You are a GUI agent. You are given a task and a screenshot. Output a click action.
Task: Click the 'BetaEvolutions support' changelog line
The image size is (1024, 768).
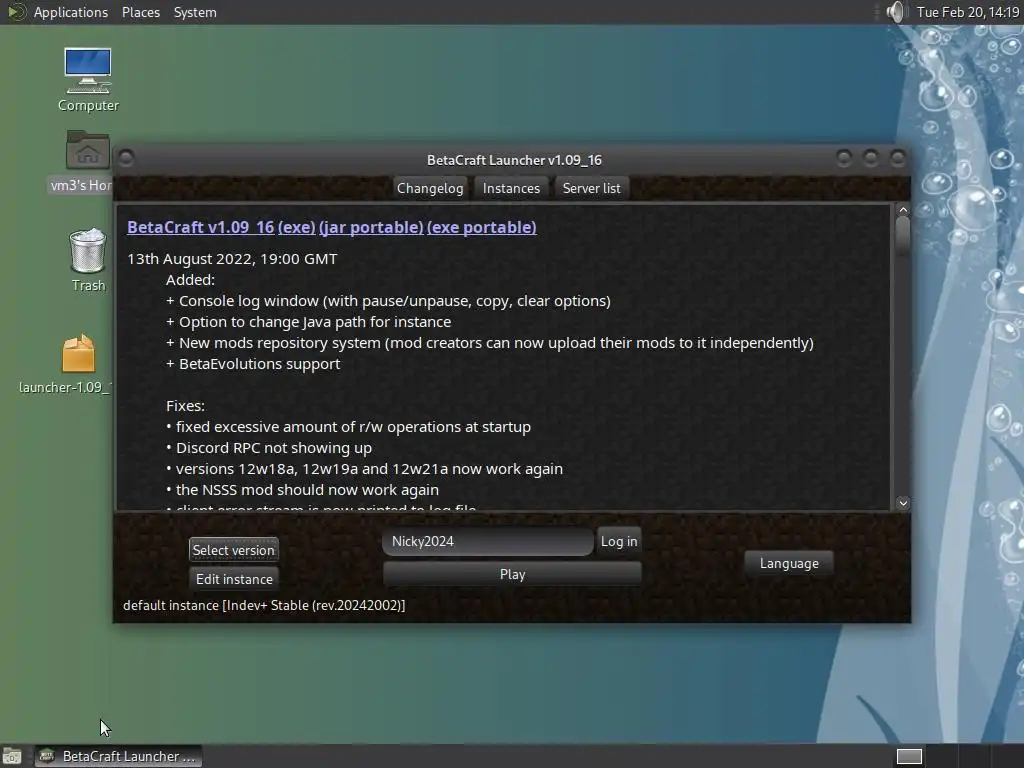[253, 364]
